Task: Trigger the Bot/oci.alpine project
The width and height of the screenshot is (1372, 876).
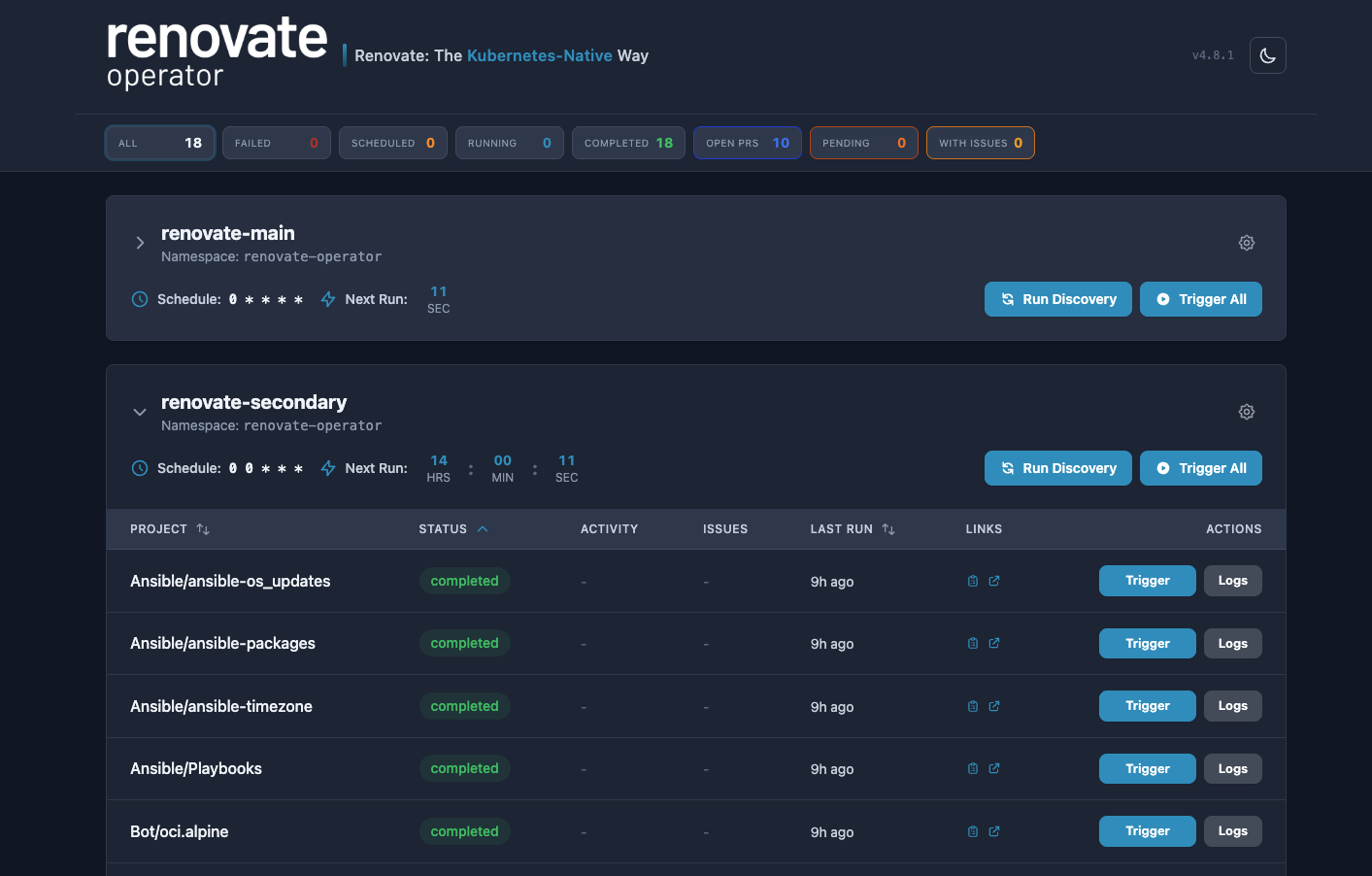Action: (x=1148, y=831)
